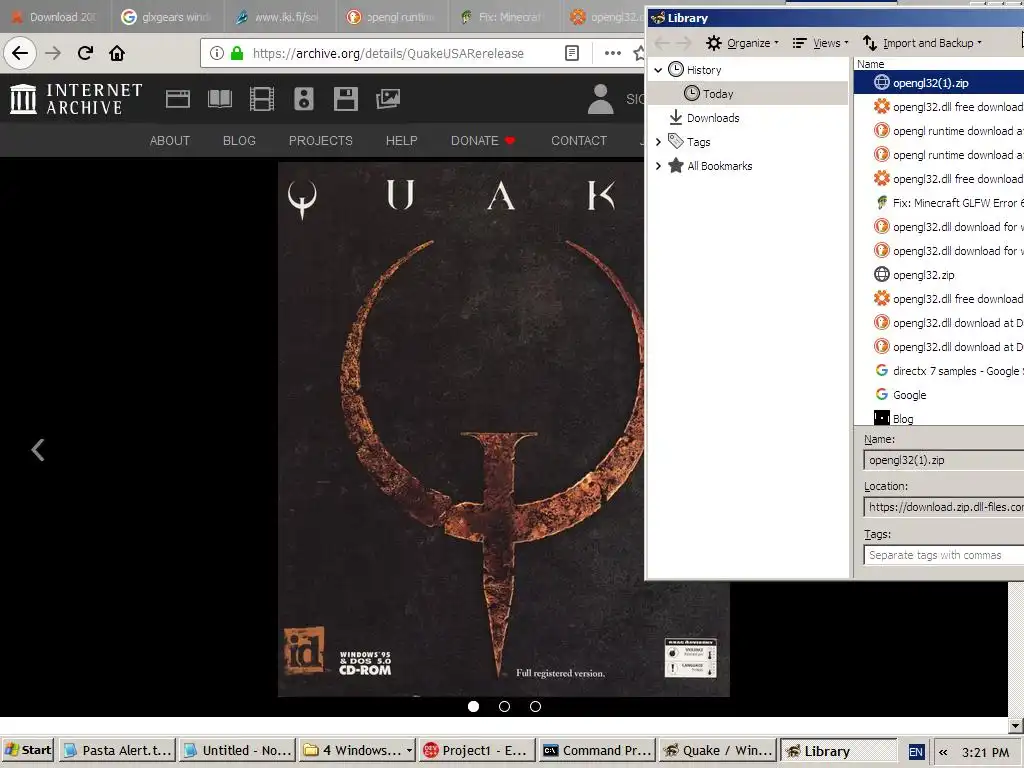Viewport: 1024px width, 768px height.
Task: Open Internet Archive Web icon
Action: 178,99
